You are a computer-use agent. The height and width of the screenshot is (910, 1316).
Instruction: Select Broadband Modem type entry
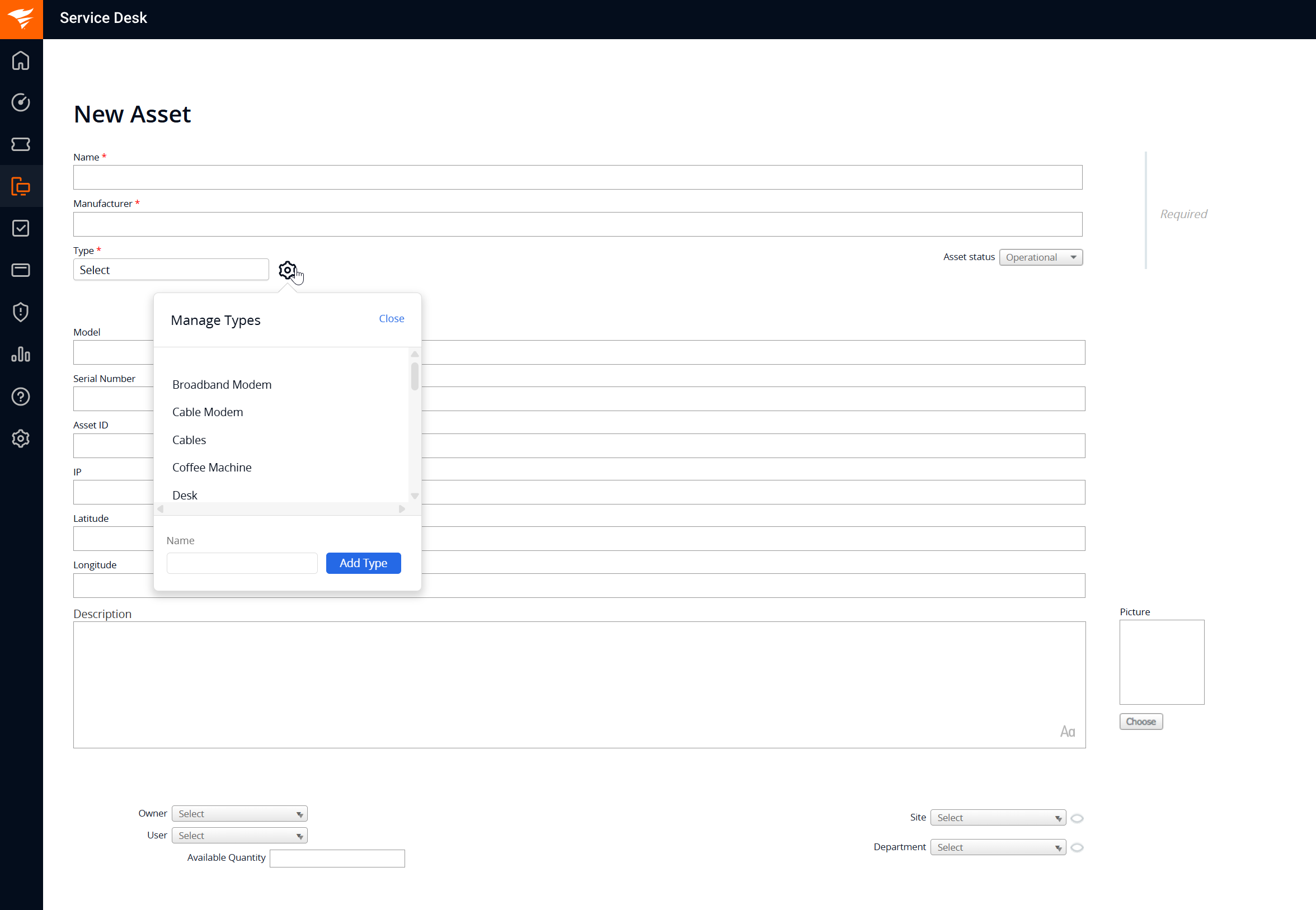pyautogui.click(x=222, y=385)
